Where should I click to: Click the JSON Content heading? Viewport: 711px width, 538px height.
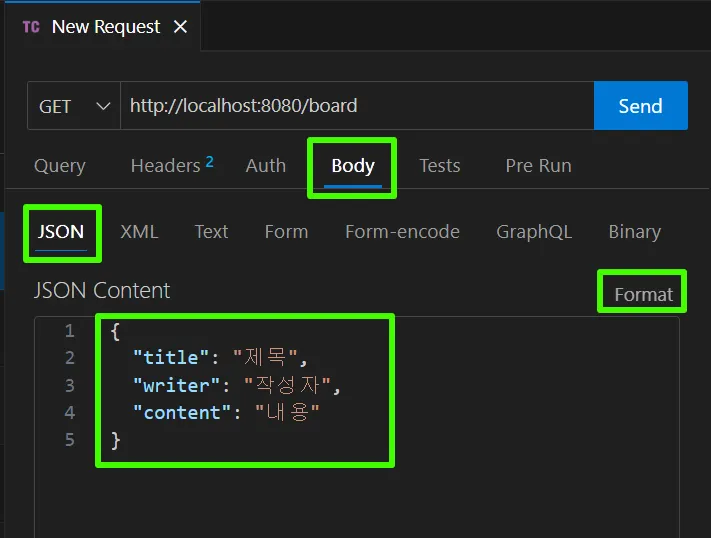tap(102, 290)
